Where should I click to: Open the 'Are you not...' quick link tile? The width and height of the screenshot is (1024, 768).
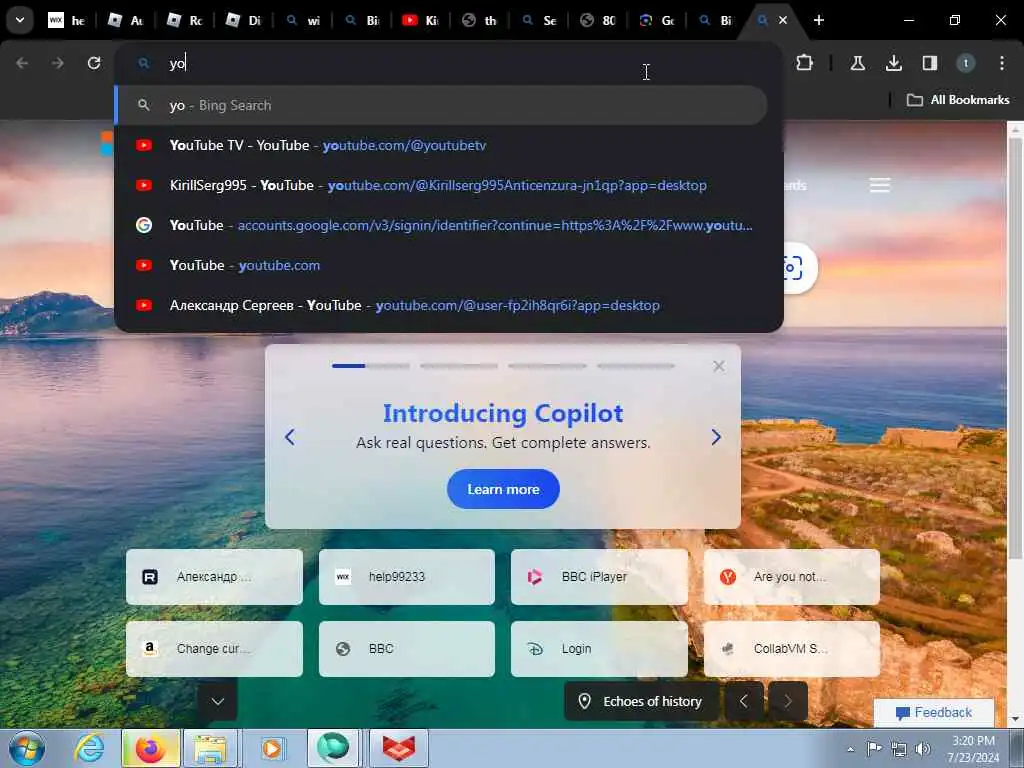click(x=792, y=577)
